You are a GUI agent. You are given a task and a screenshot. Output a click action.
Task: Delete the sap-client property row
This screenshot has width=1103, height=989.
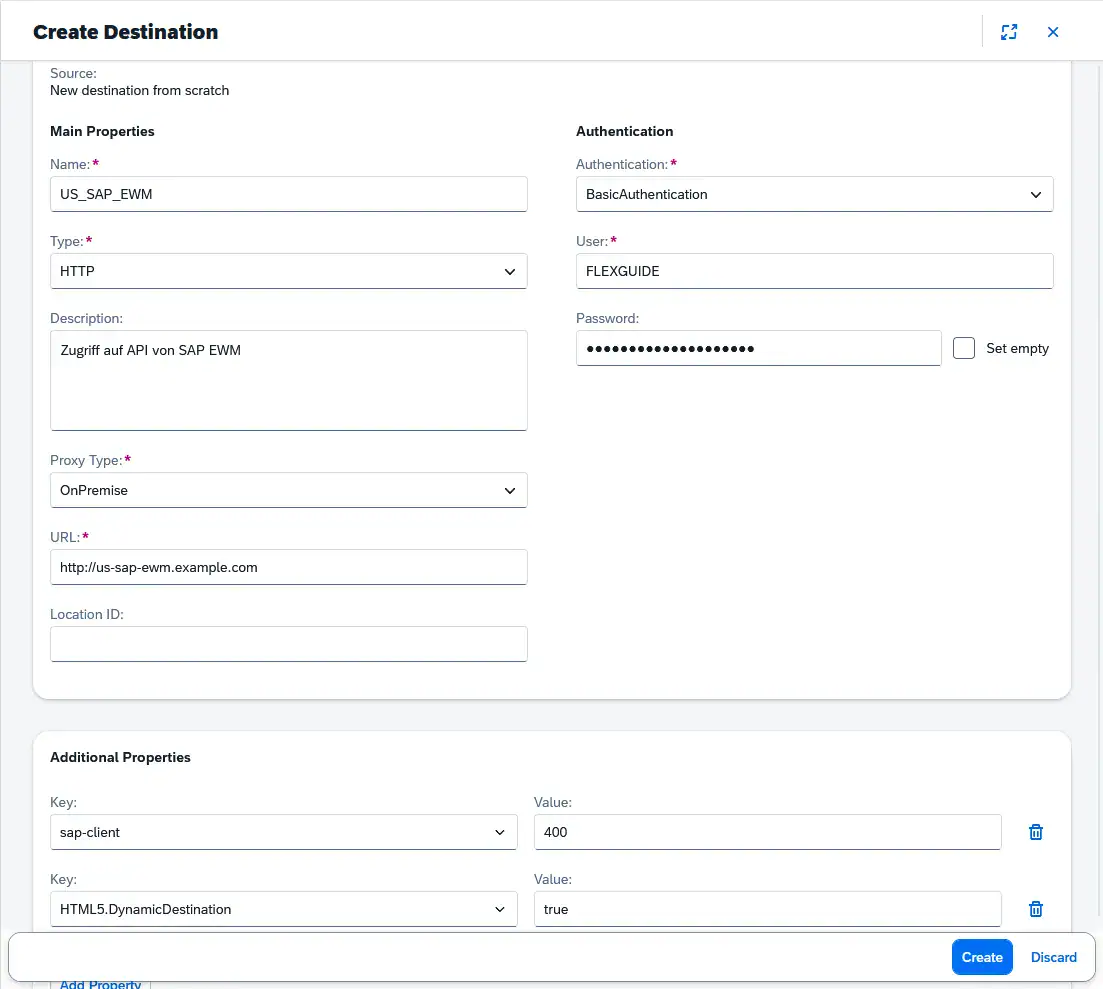(1036, 832)
